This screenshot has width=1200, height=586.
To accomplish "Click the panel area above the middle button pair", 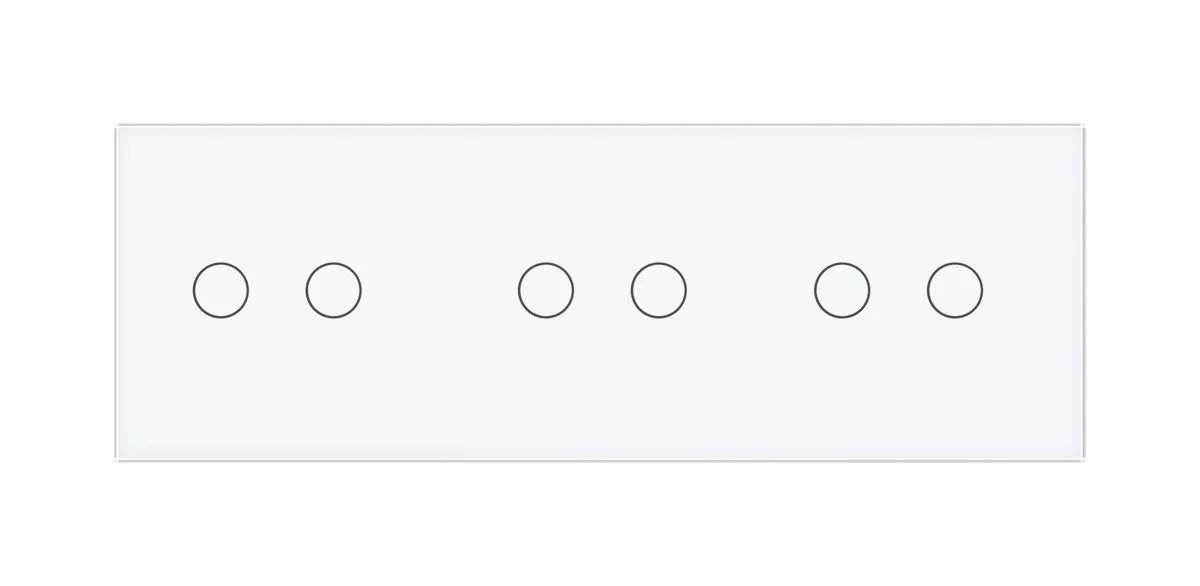I will (602, 195).
